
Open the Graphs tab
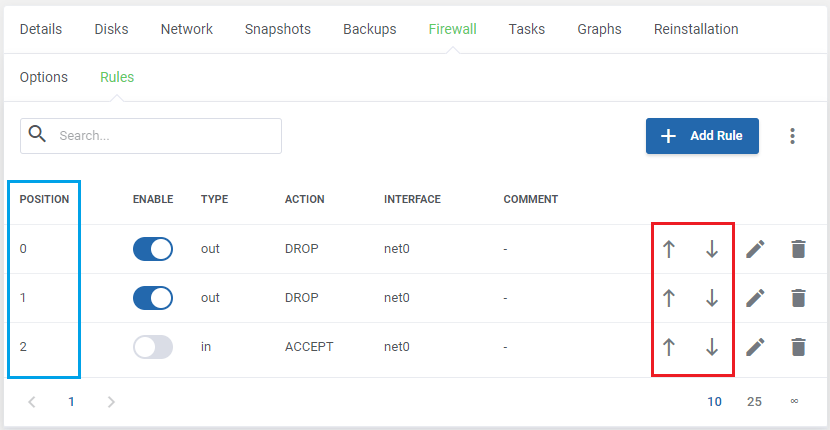599,29
